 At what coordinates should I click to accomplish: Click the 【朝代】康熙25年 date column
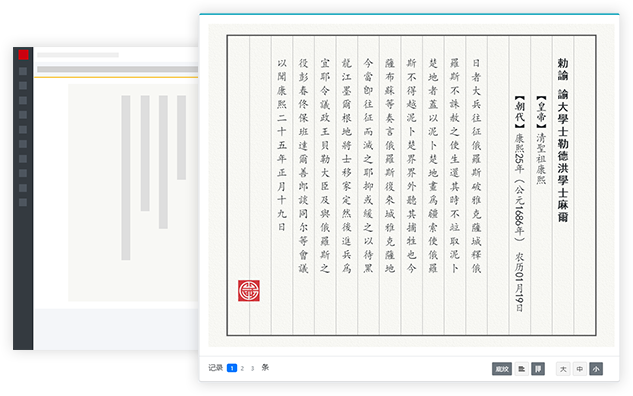[x=519, y=204]
